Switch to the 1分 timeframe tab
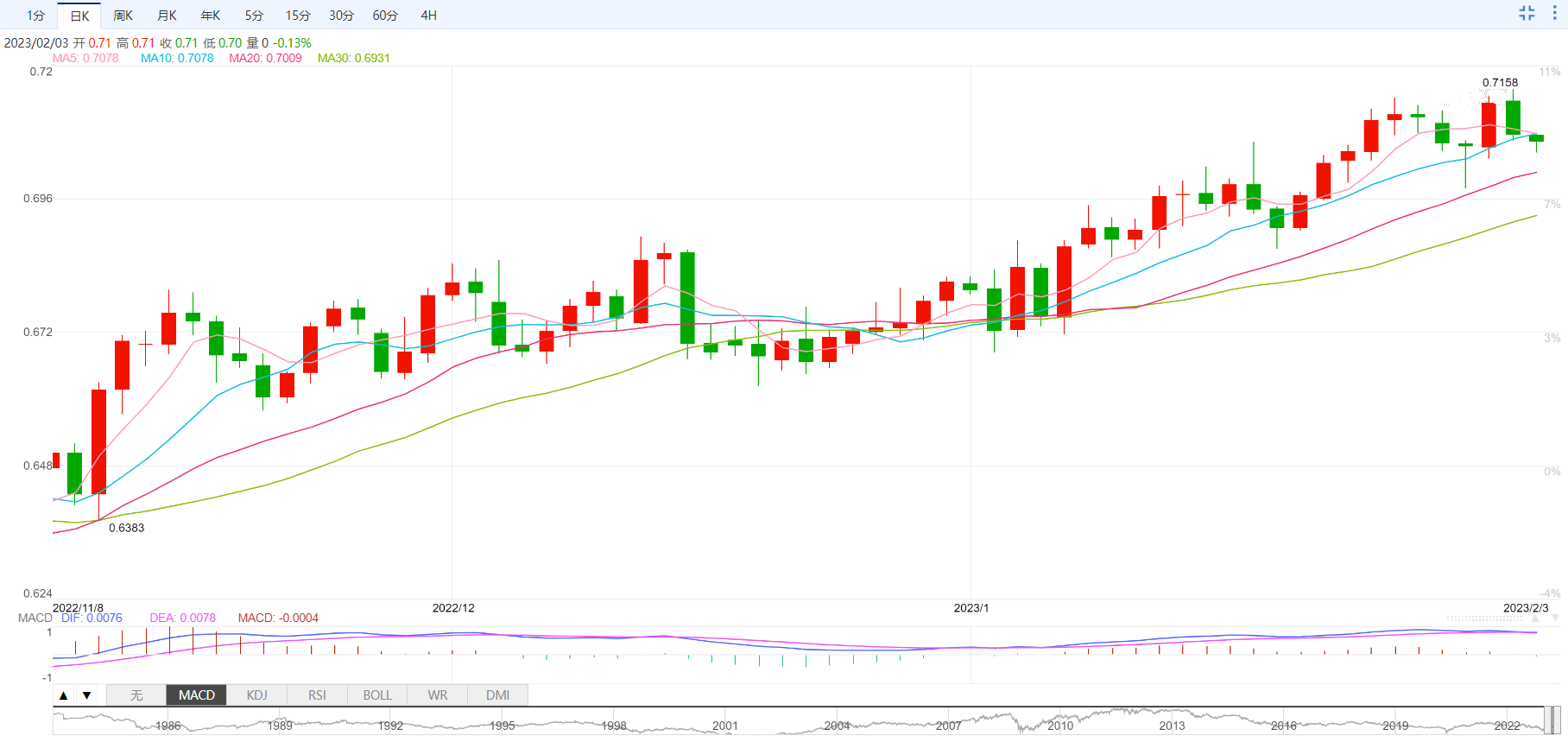Screen dimensions: 1568x755 (x=35, y=16)
